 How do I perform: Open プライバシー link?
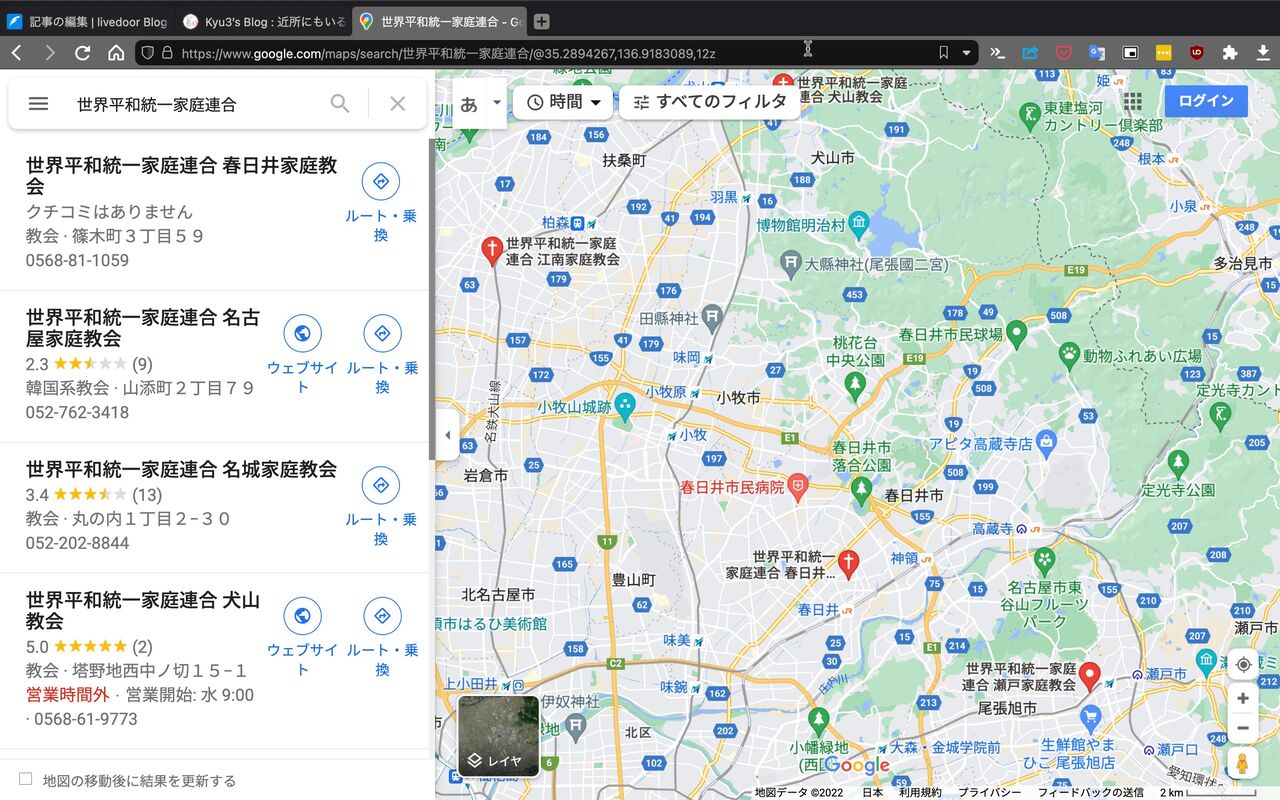pyautogui.click(x=990, y=792)
